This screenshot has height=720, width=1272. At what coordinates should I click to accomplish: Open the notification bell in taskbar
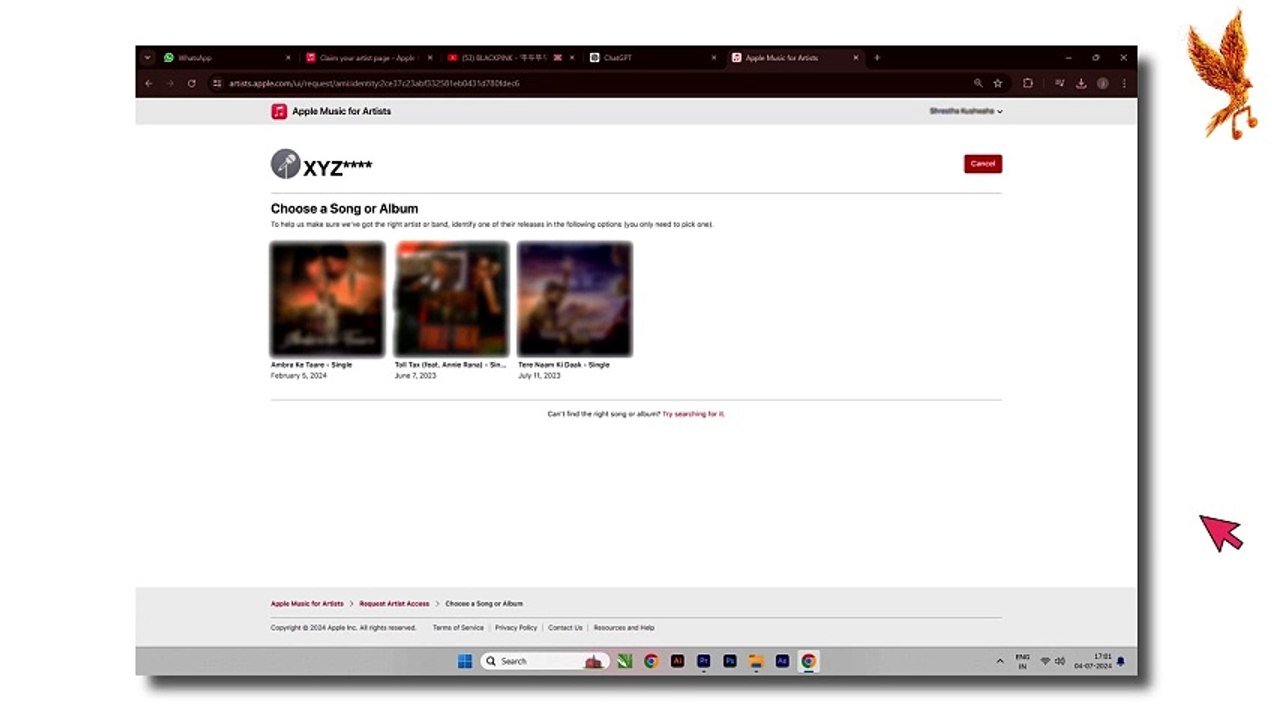click(x=1121, y=661)
